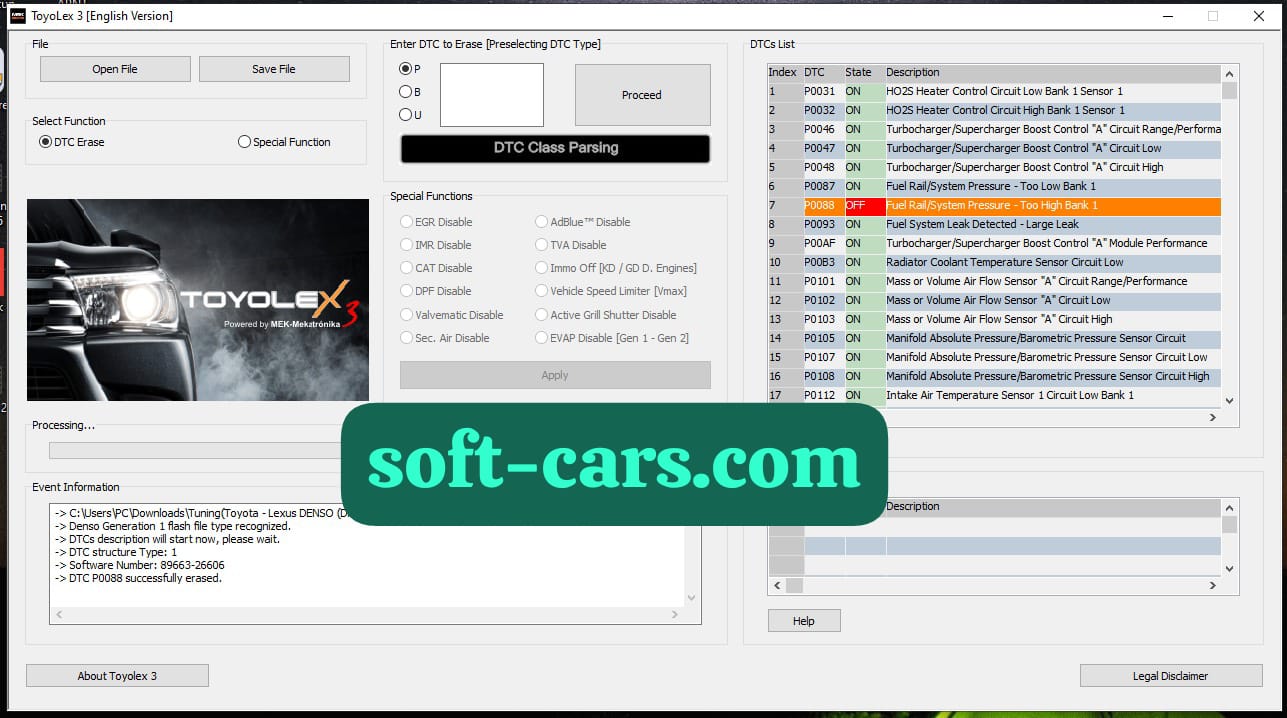This screenshot has height=718, width=1287.
Task: Select the P00AF DTC row
Action: click(994, 243)
